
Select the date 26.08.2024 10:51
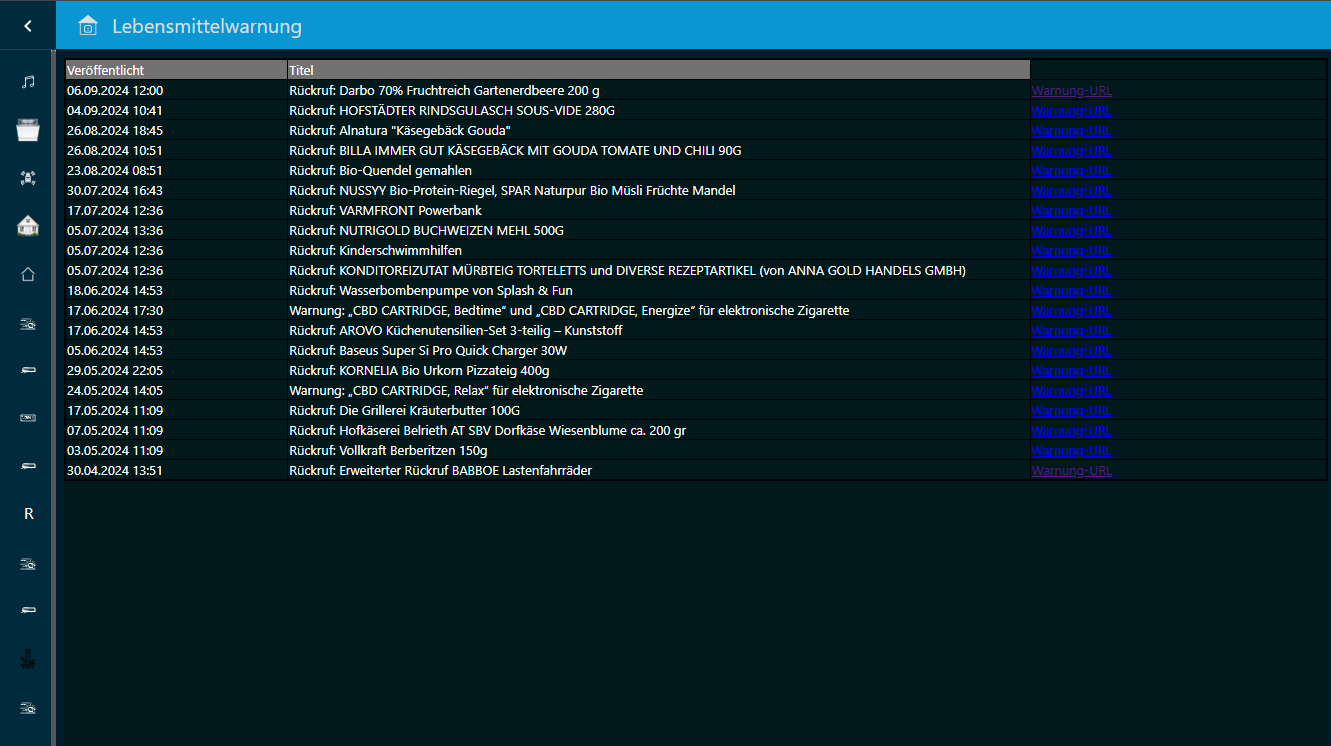[115, 150]
